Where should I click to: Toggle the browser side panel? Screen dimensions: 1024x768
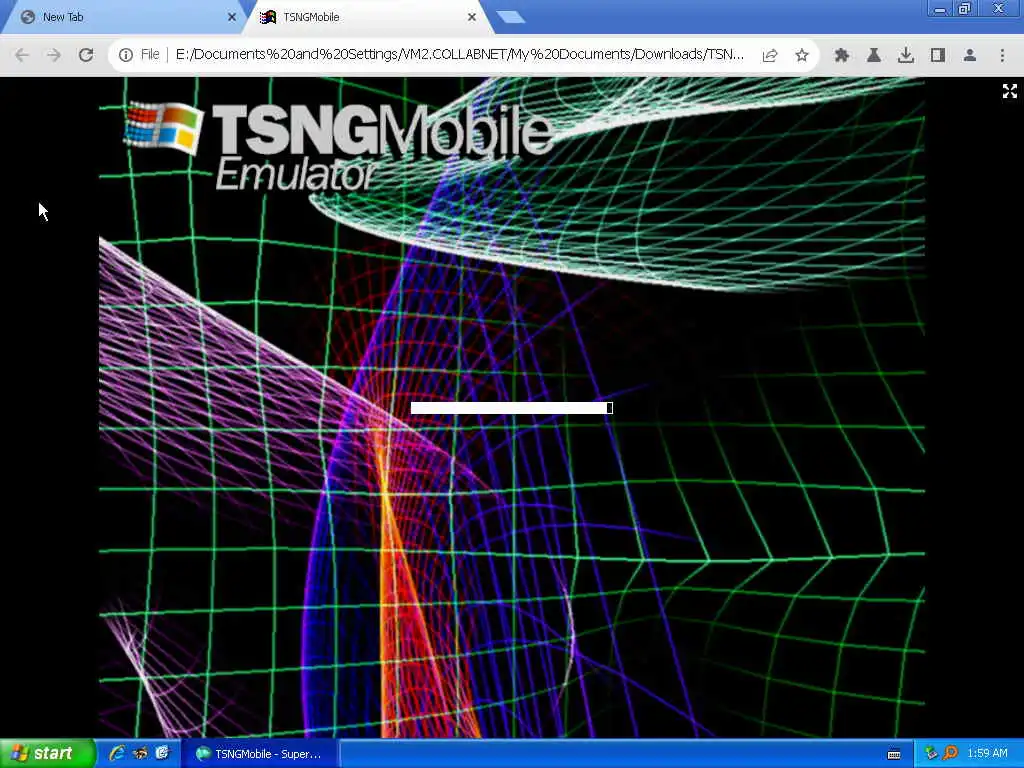click(x=938, y=56)
